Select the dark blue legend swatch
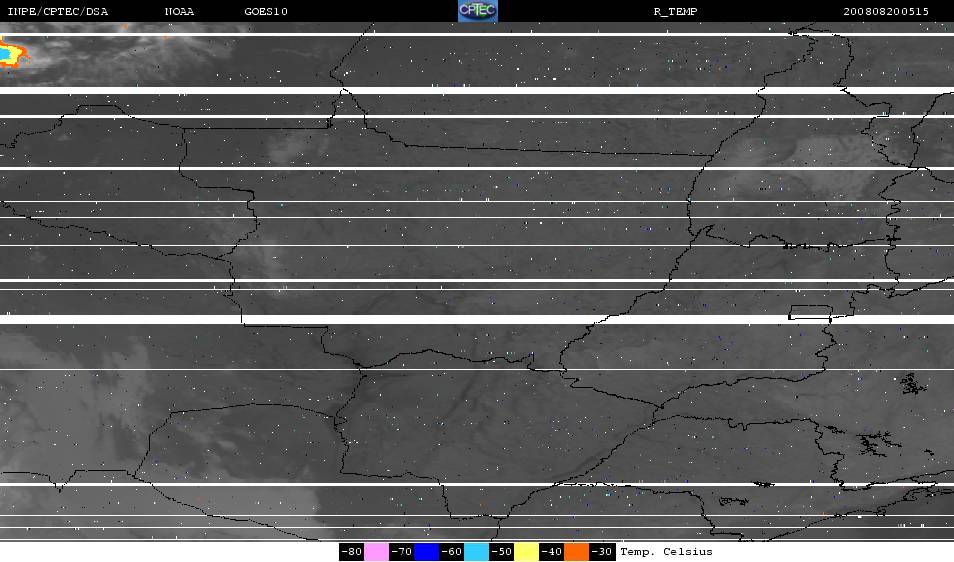Image resolution: width=954 pixels, height=562 pixels. [x=426, y=551]
